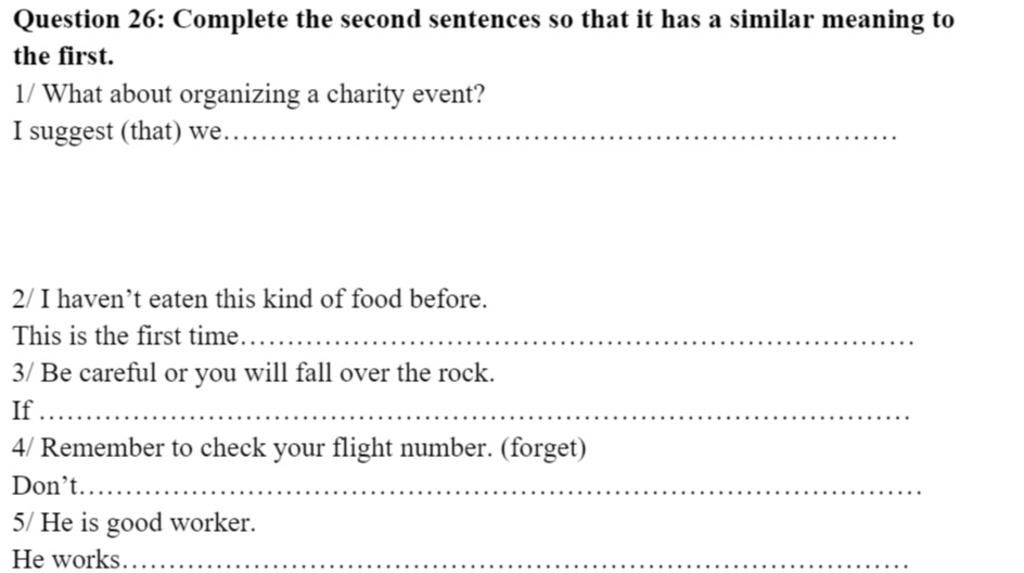The image size is (1024, 573).
Task: Click sentence "I haven't eaten this kind of food before."
Action: (264, 299)
